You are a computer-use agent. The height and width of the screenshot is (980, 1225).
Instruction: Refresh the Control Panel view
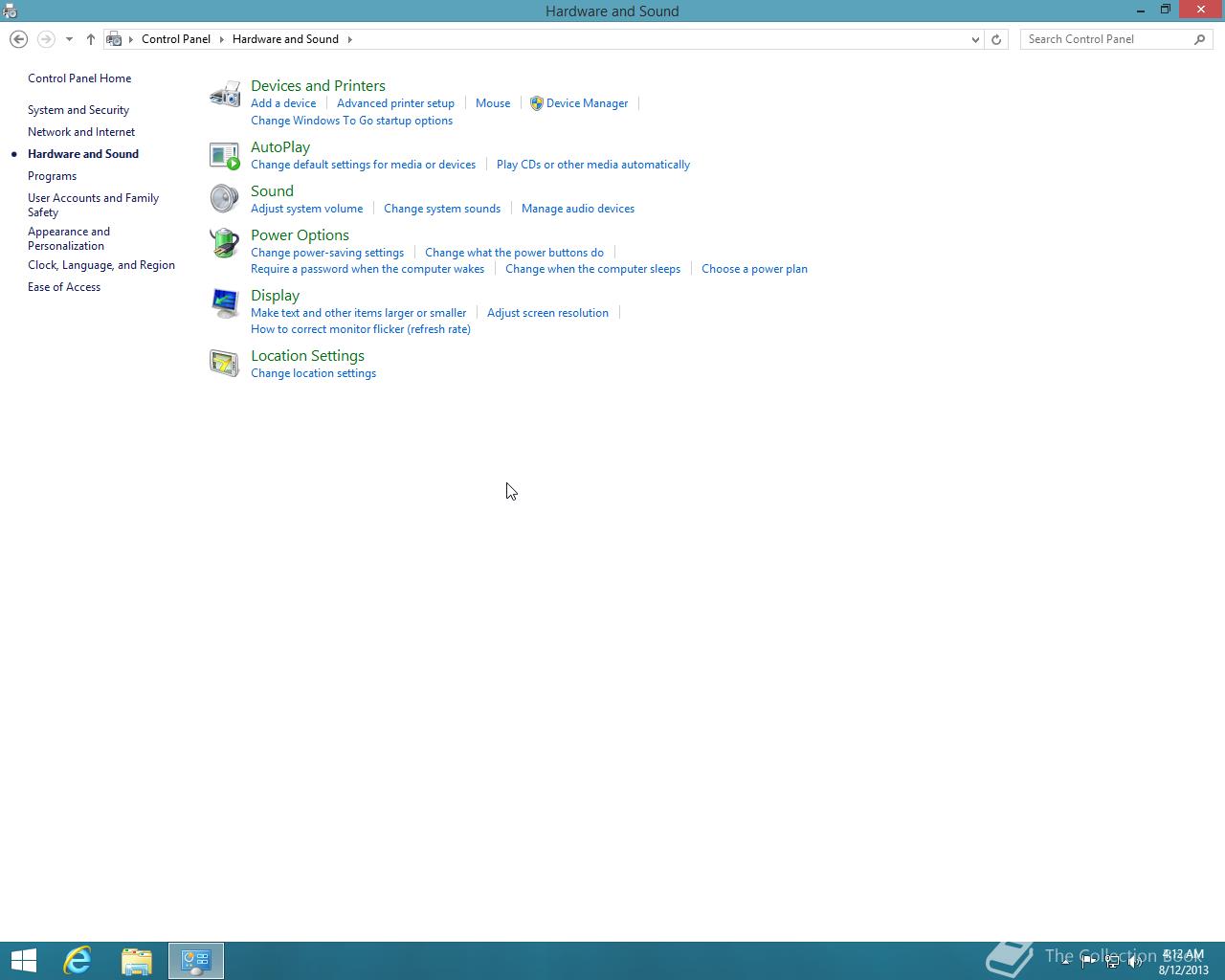pos(996,39)
